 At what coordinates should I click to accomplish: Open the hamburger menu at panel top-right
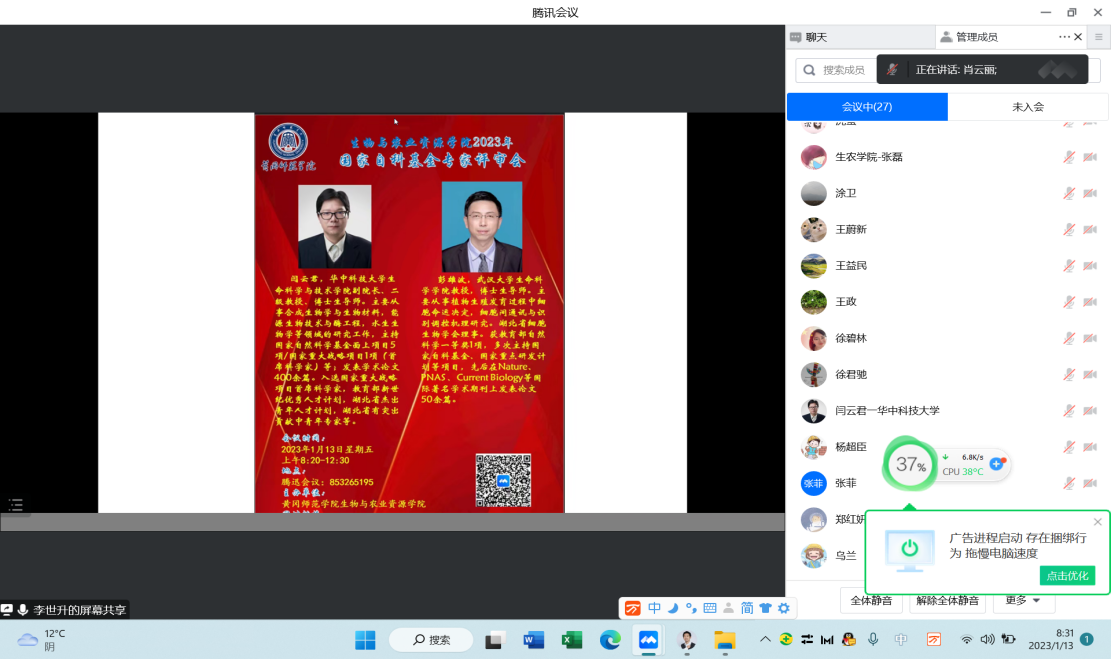(1098, 37)
